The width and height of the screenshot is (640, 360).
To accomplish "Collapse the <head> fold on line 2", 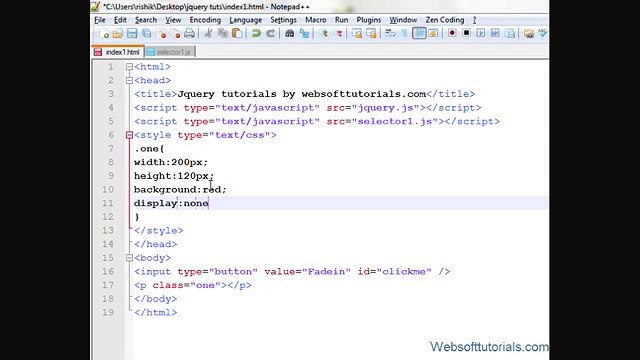I will click(129, 80).
